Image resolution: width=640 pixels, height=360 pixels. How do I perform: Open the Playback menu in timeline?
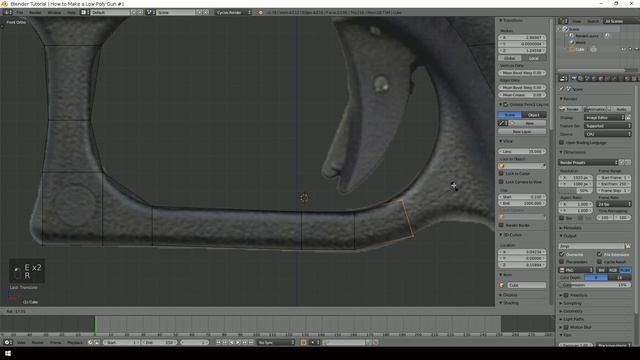click(75, 342)
